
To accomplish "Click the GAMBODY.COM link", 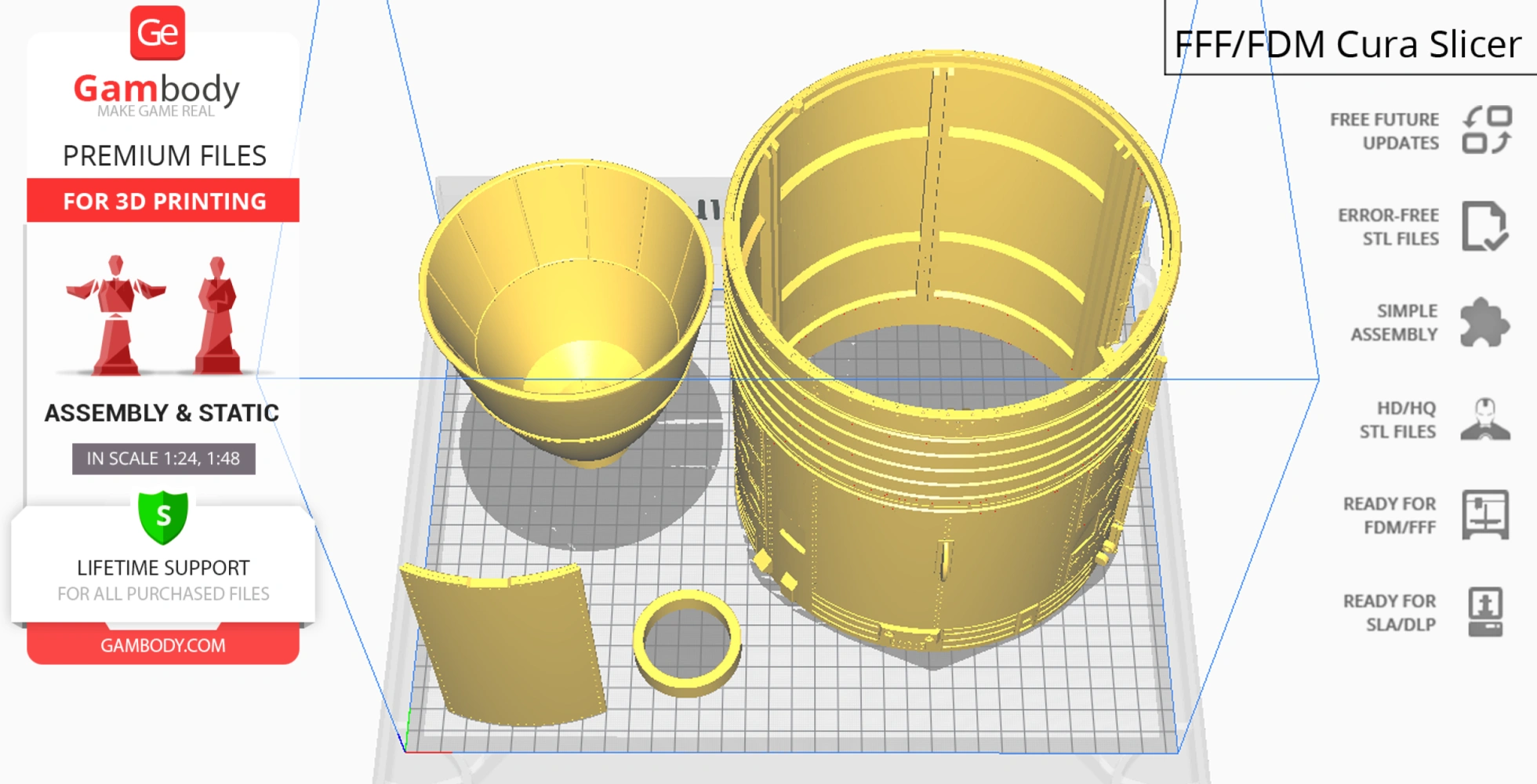I will (162, 645).
